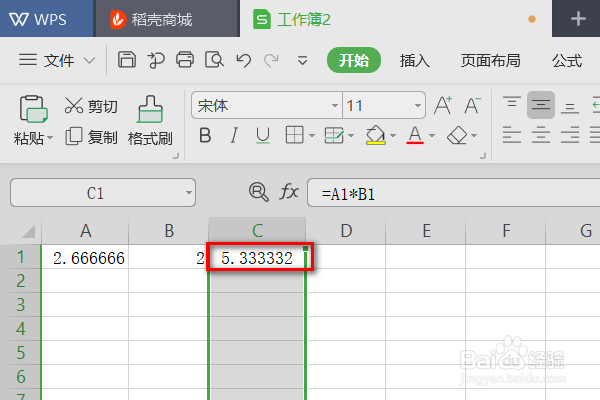Apply the cell borders icon
Viewport: 600px width, 400px height.
tap(294, 135)
